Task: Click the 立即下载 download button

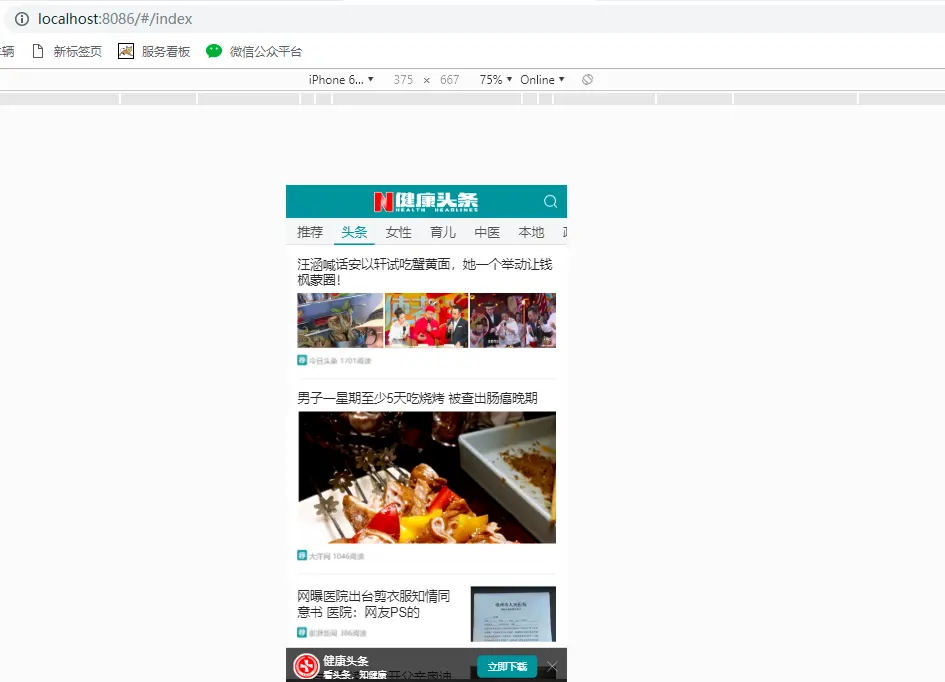Action: point(507,667)
